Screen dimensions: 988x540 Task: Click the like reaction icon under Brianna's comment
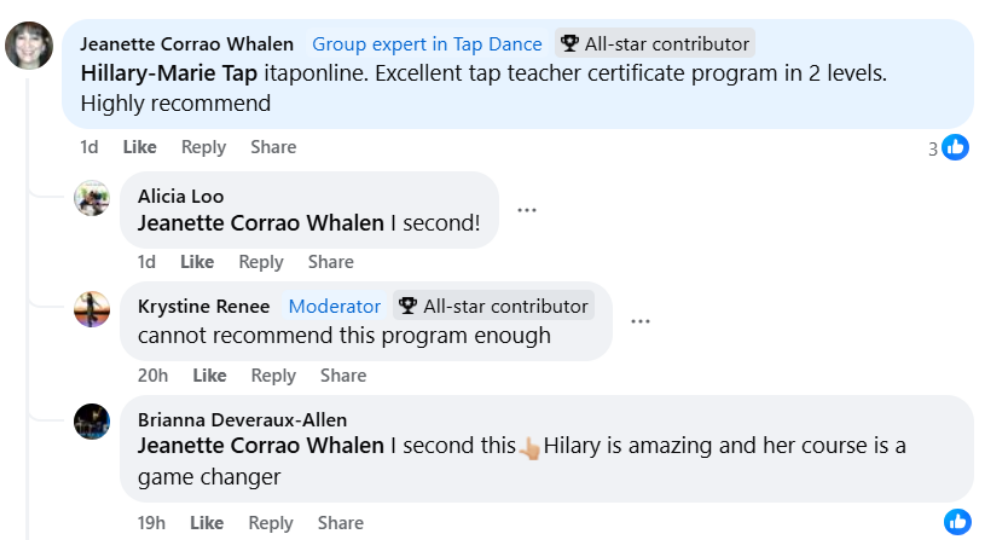tap(957, 521)
